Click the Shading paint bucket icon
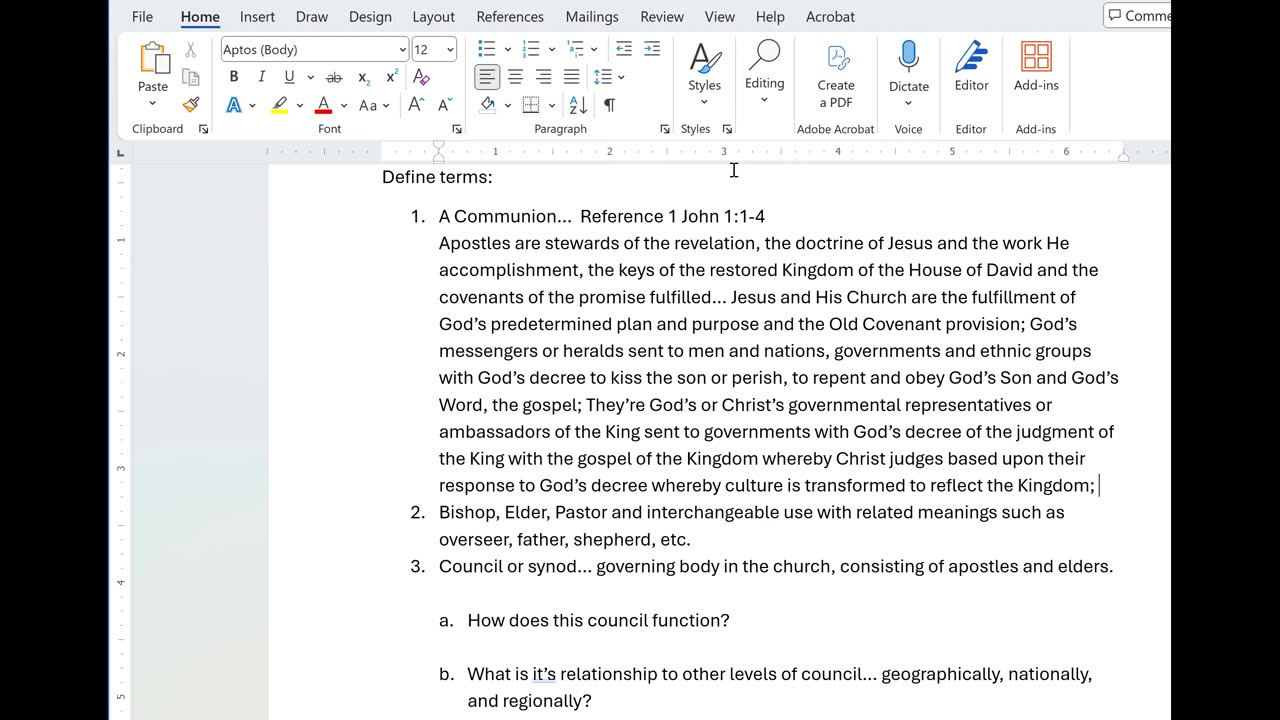Viewport: 1280px width, 720px height. pos(488,105)
